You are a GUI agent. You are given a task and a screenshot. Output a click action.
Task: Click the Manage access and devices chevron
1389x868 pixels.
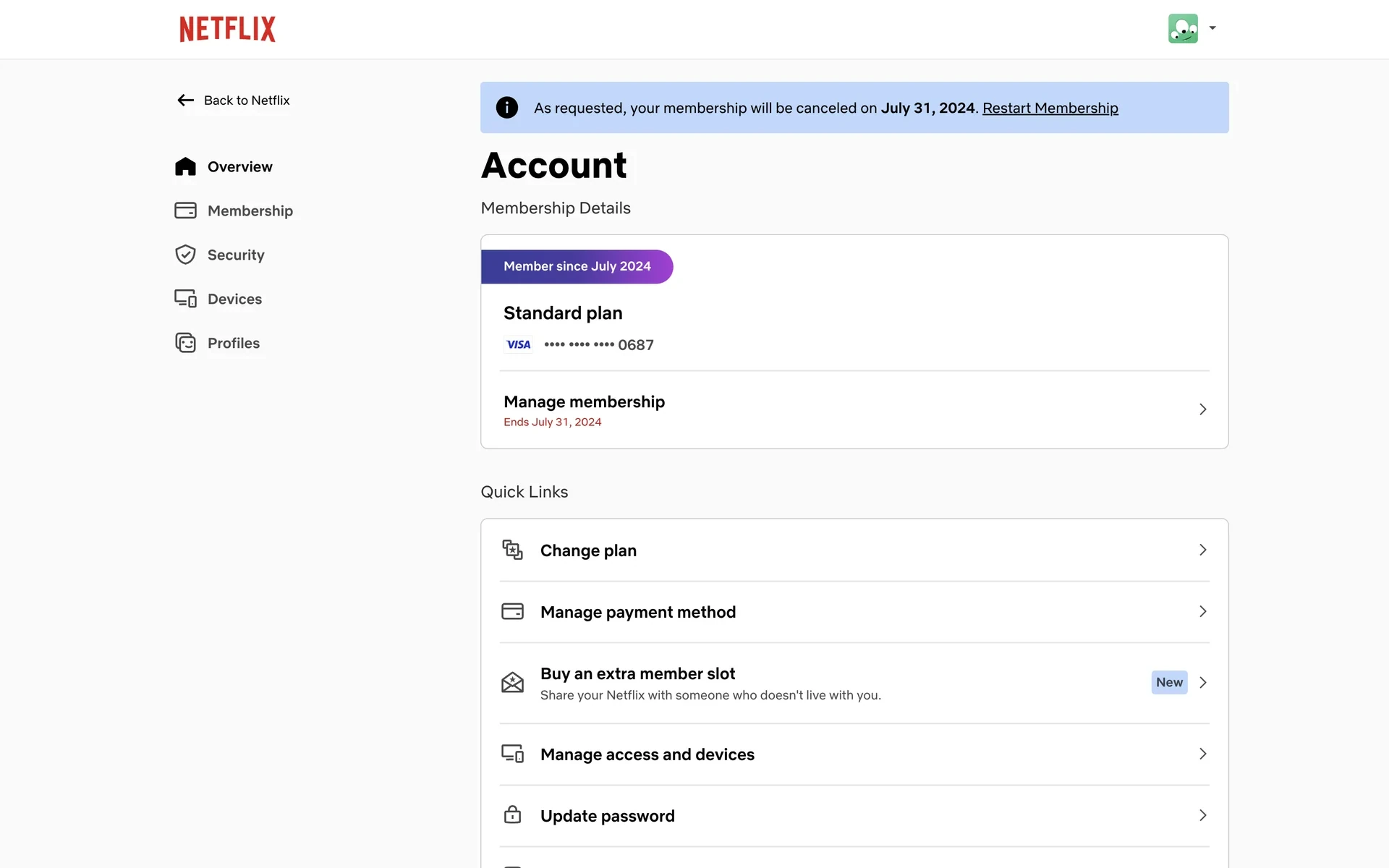pyautogui.click(x=1202, y=754)
